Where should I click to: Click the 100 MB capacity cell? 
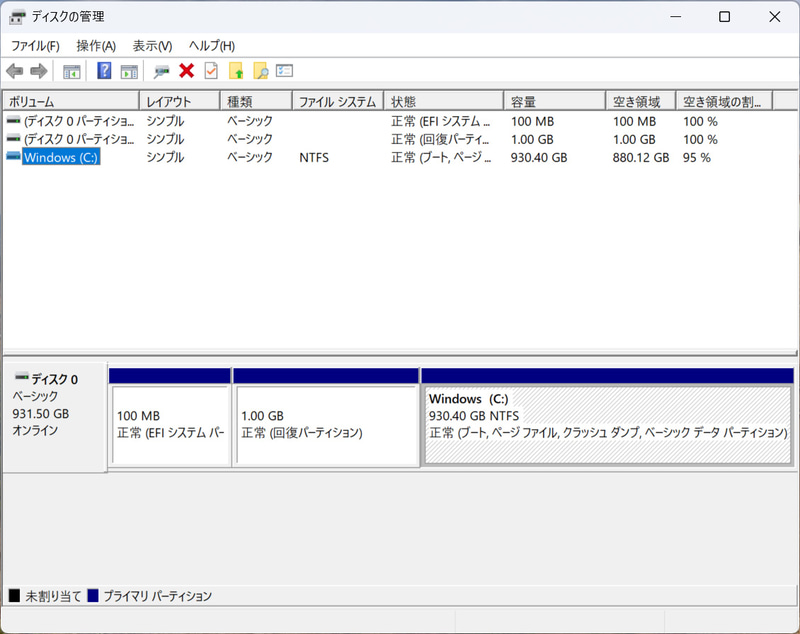532,121
